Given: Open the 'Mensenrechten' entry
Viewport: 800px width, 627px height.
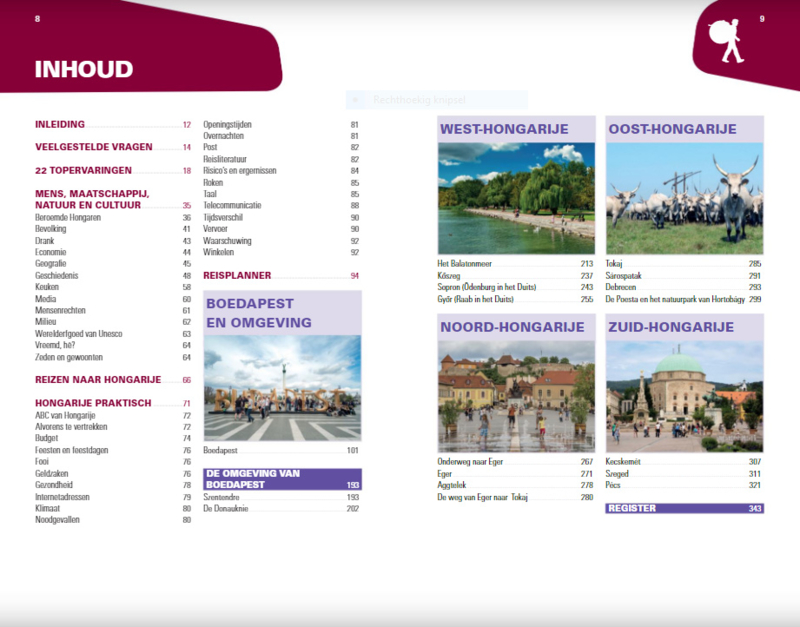Looking at the screenshot, I should 113,310.
